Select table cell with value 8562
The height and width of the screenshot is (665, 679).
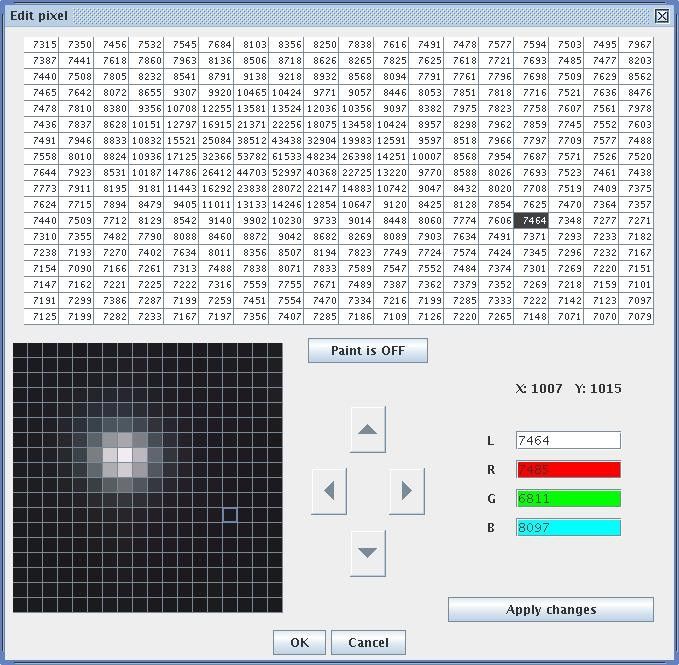[636, 76]
